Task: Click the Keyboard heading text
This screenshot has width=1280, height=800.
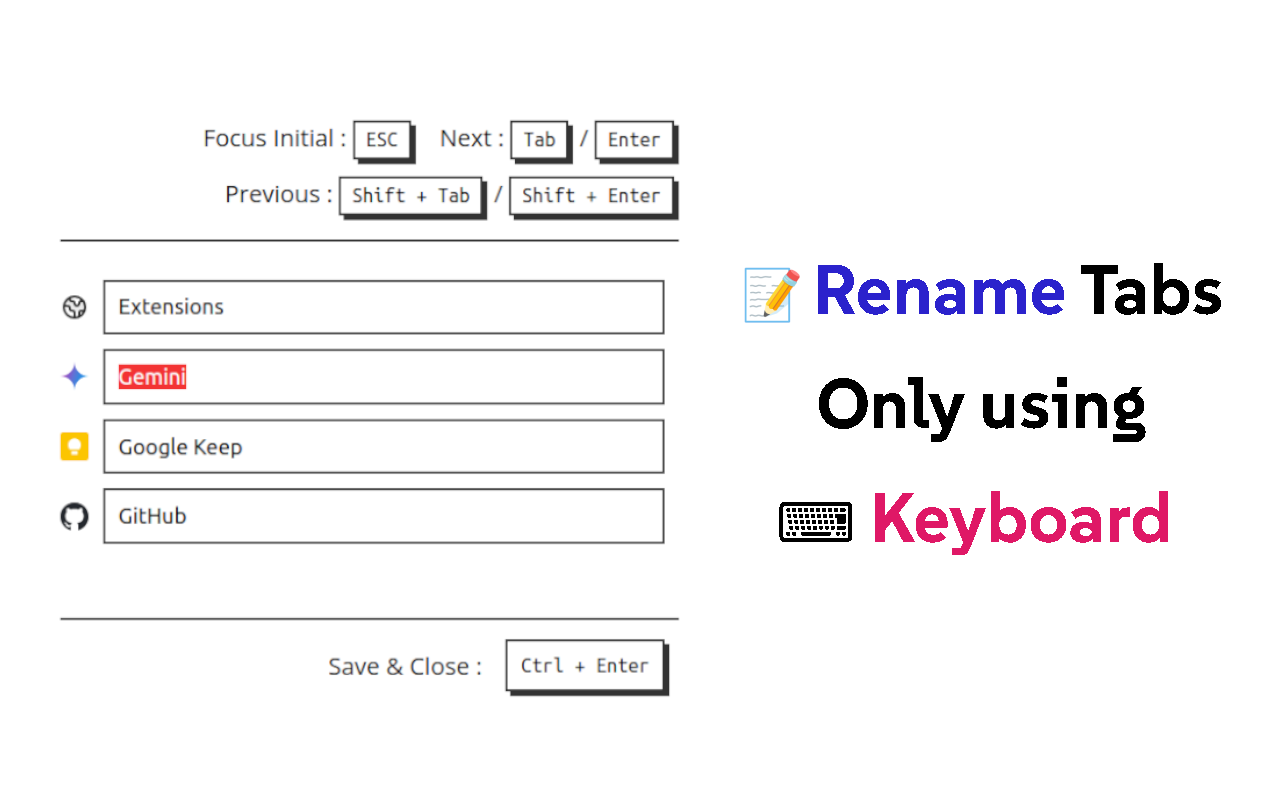Action: 1021,519
